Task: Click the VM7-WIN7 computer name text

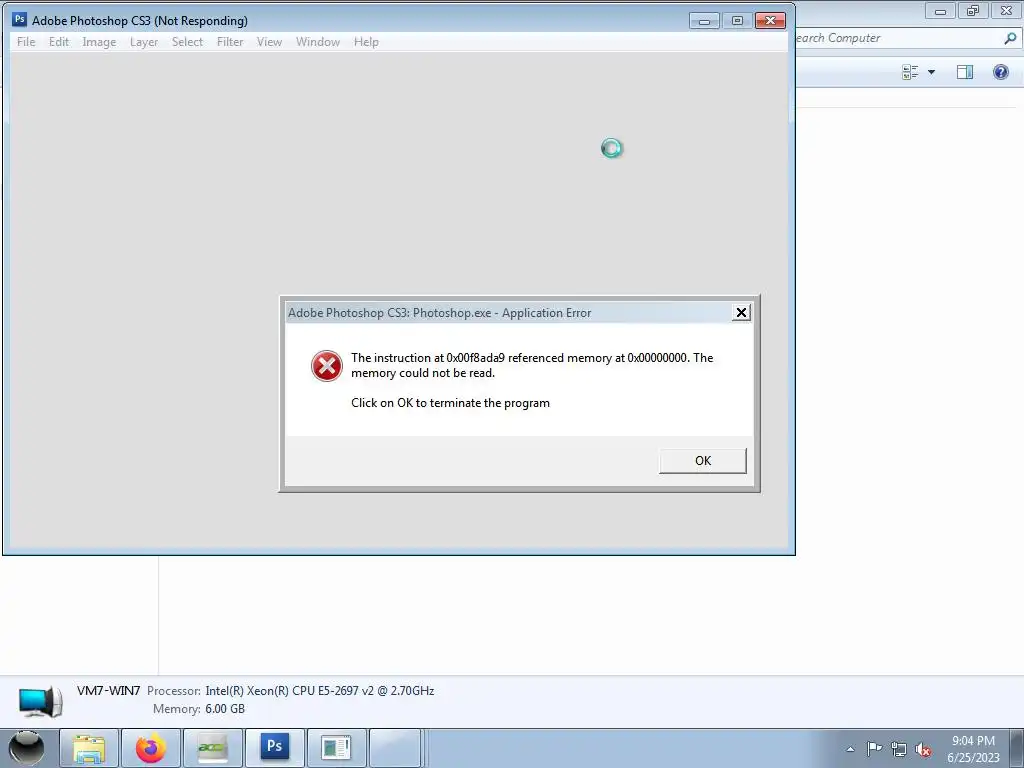Action: click(108, 690)
